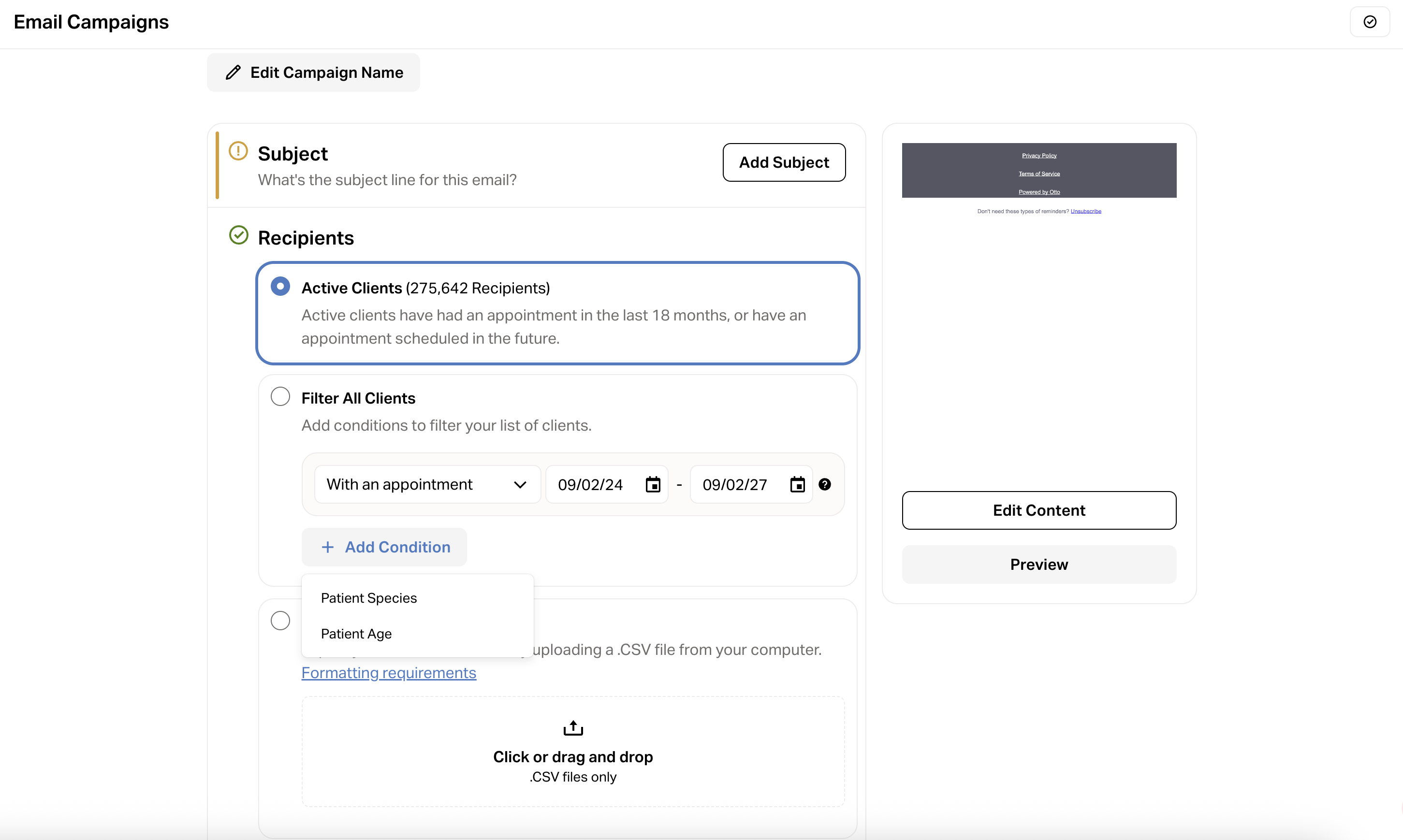Select the CSV upload recipients radio button
The width and height of the screenshot is (1403, 840).
point(280,621)
